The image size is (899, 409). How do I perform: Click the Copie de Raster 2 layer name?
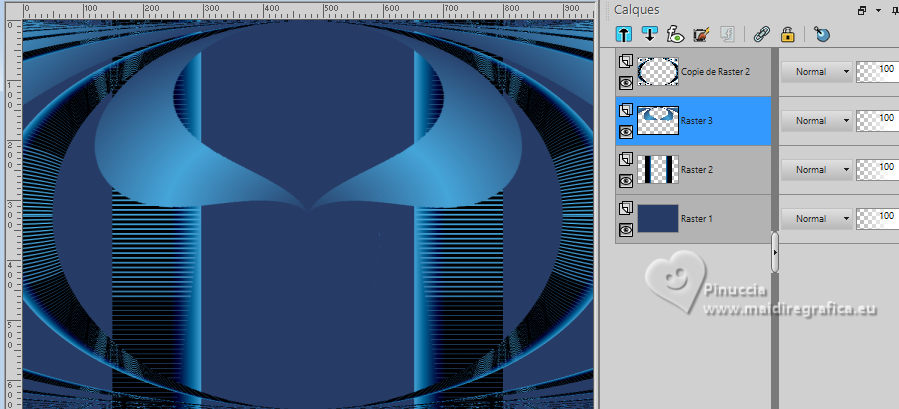click(x=715, y=72)
